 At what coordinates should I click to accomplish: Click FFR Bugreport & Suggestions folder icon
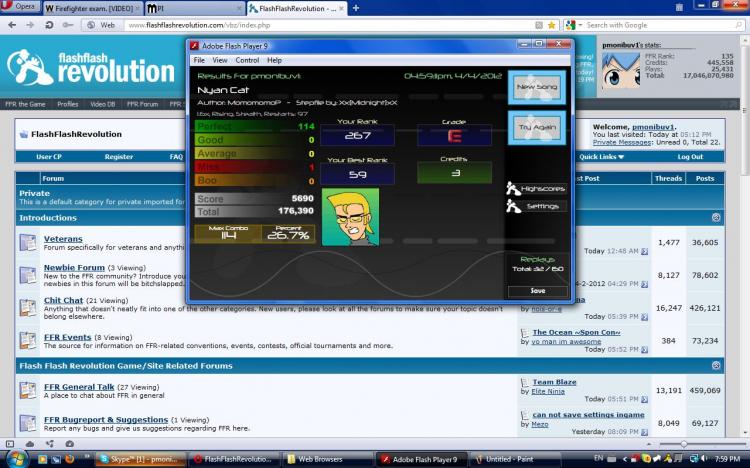tap(28, 423)
